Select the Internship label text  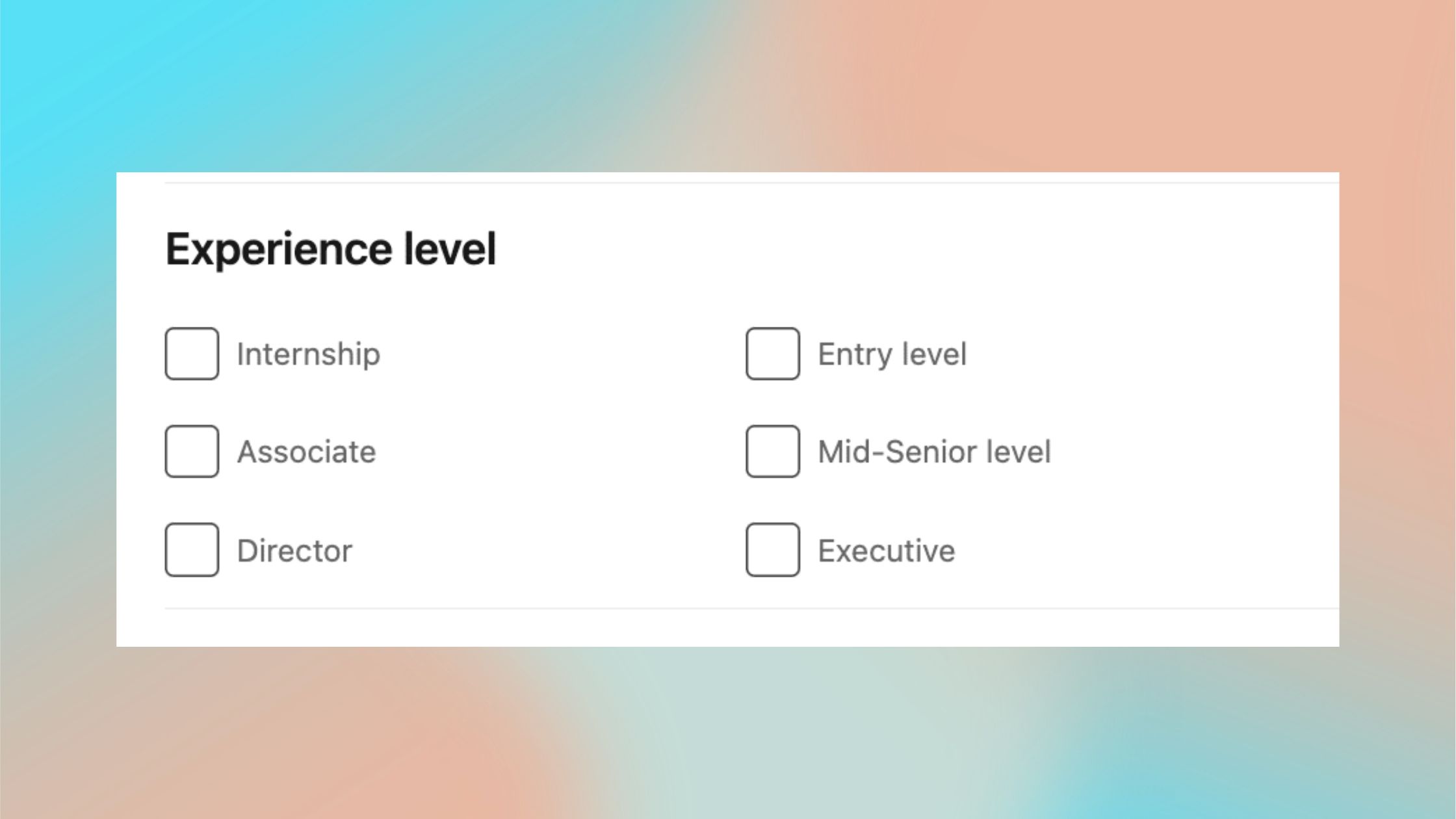click(x=309, y=354)
